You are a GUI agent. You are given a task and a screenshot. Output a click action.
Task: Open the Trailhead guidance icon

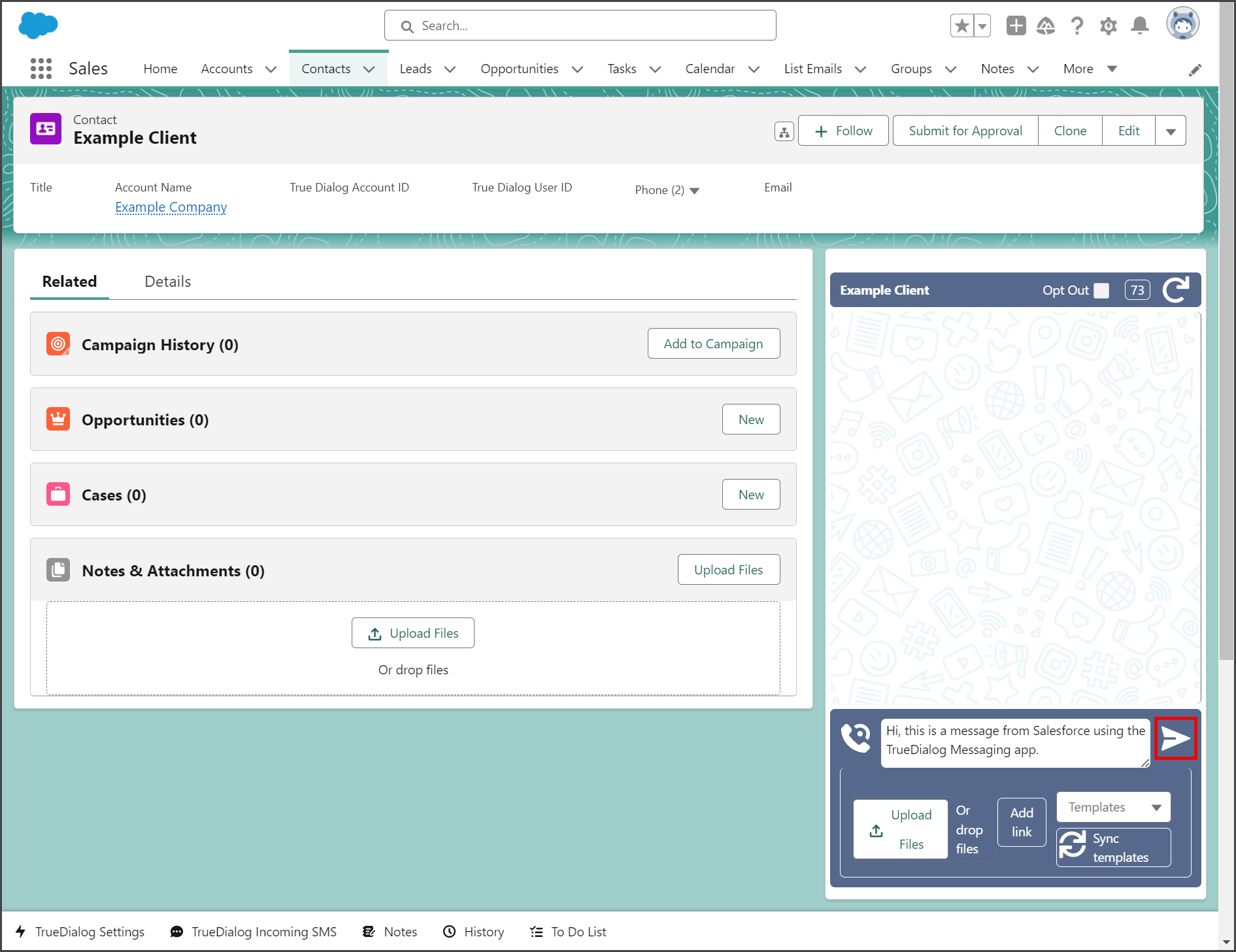[x=1046, y=26]
